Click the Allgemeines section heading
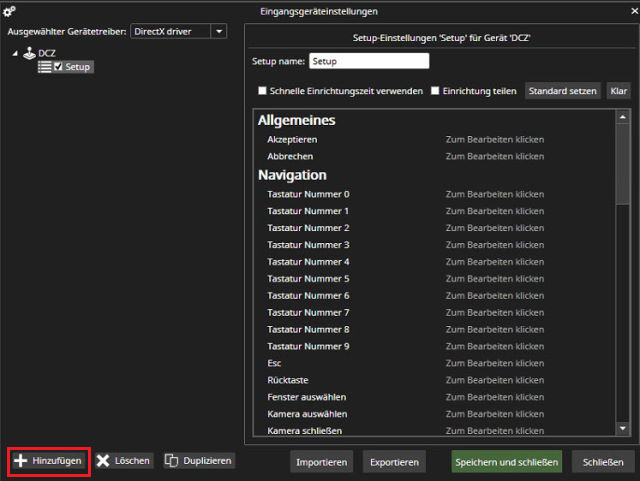 point(296,120)
